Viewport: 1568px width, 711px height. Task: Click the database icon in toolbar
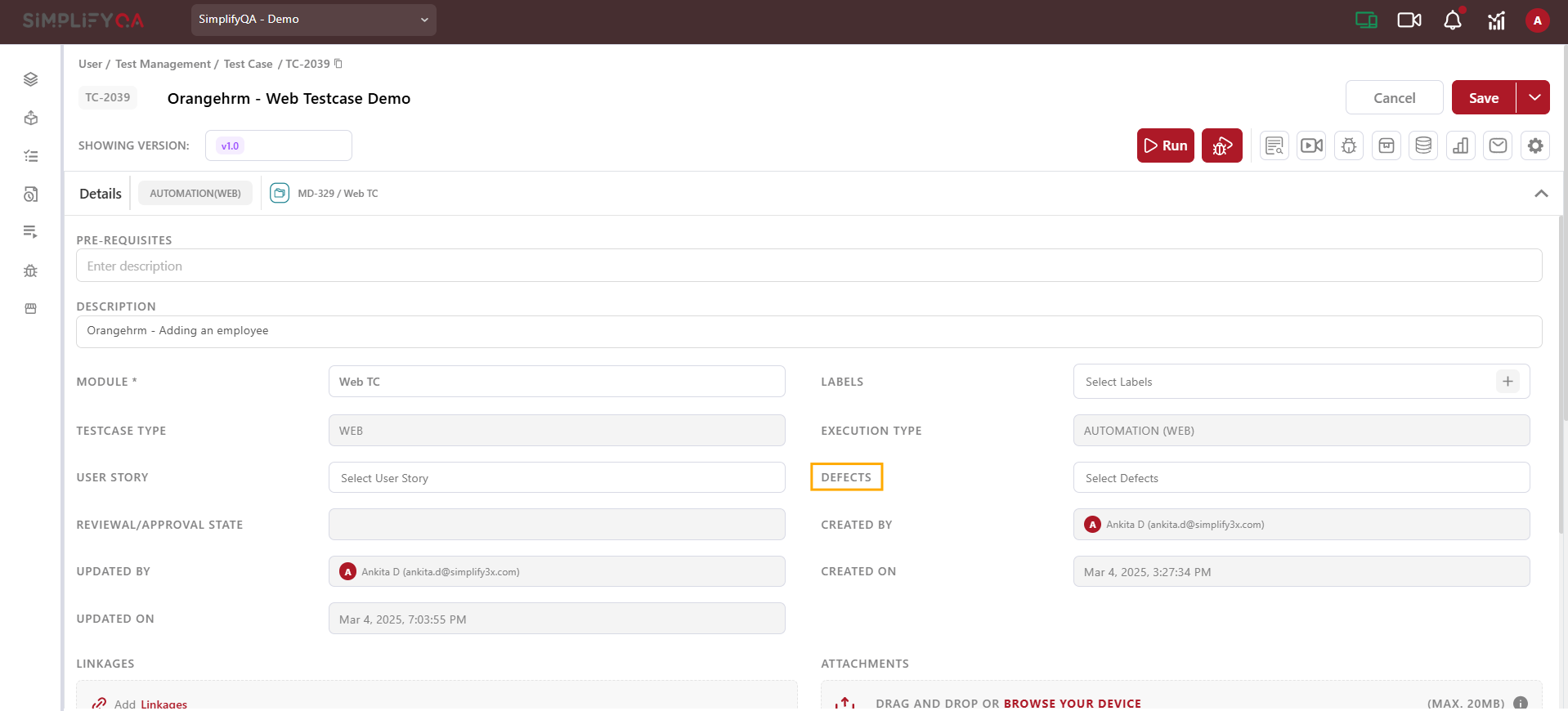pyautogui.click(x=1422, y=145)
